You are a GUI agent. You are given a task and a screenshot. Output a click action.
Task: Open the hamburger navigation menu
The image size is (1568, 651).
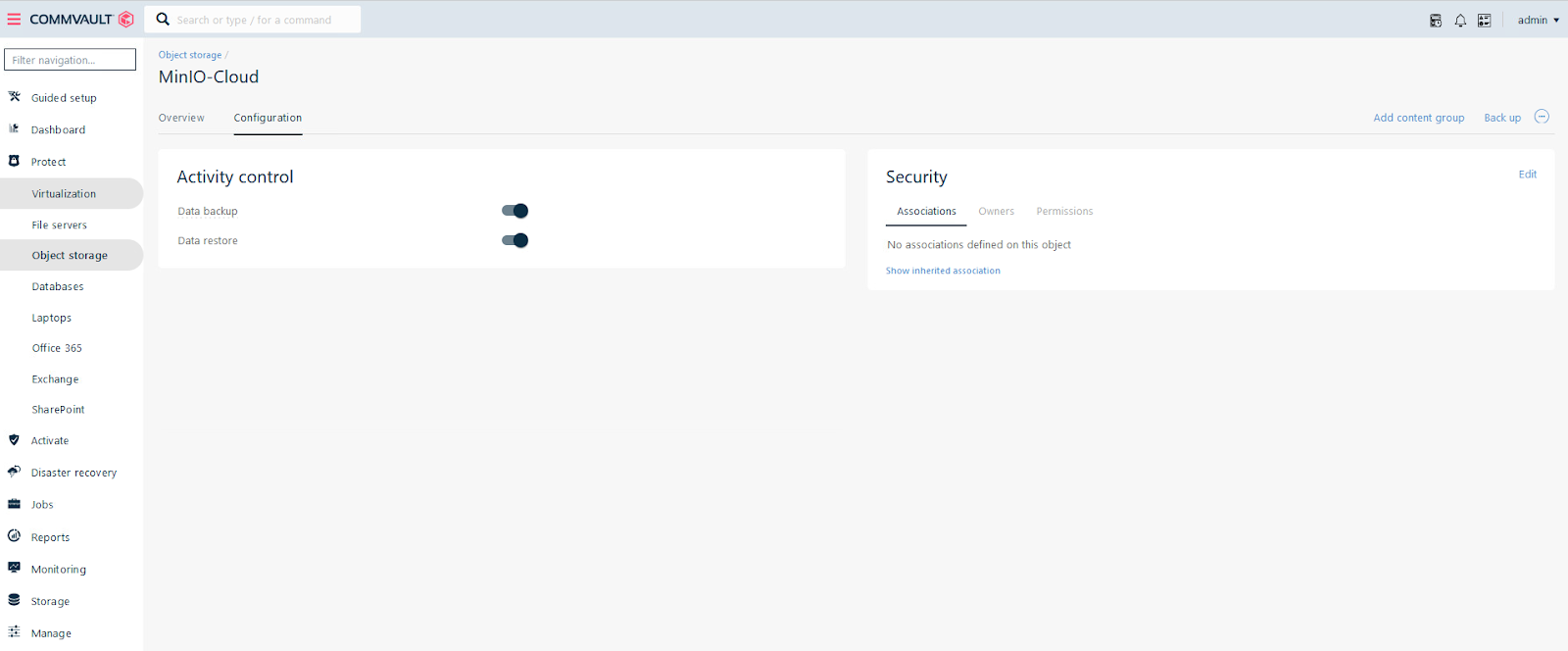pyautogui.click(x=14, y=20)
